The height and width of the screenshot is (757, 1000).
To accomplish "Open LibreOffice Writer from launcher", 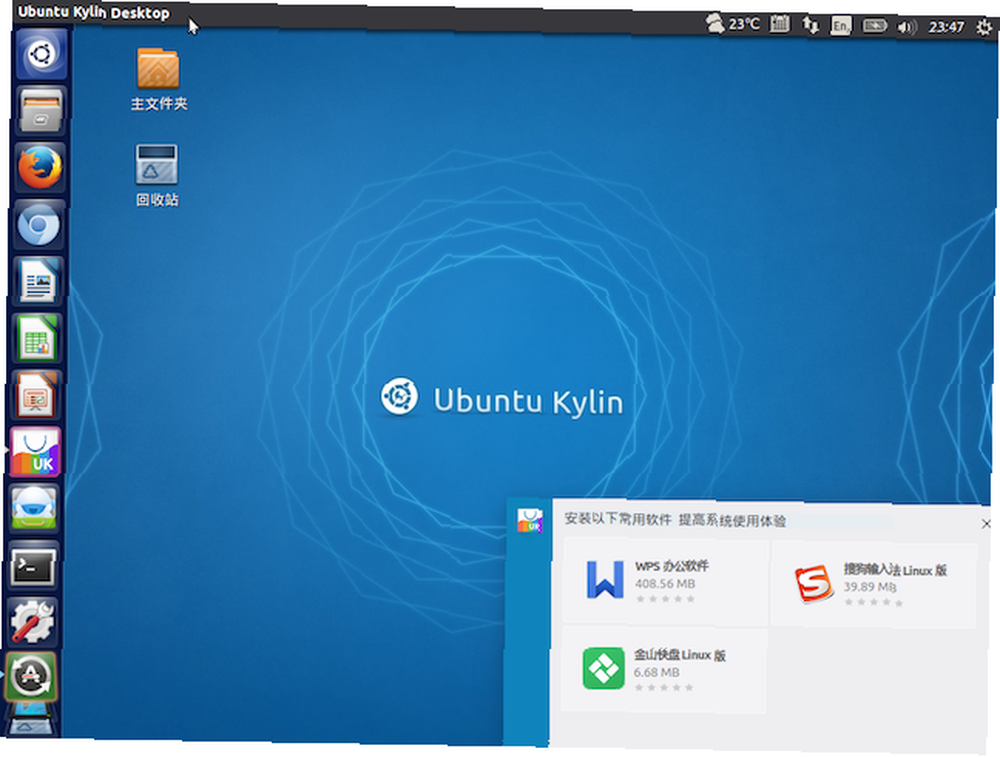I will click(38, 281).
